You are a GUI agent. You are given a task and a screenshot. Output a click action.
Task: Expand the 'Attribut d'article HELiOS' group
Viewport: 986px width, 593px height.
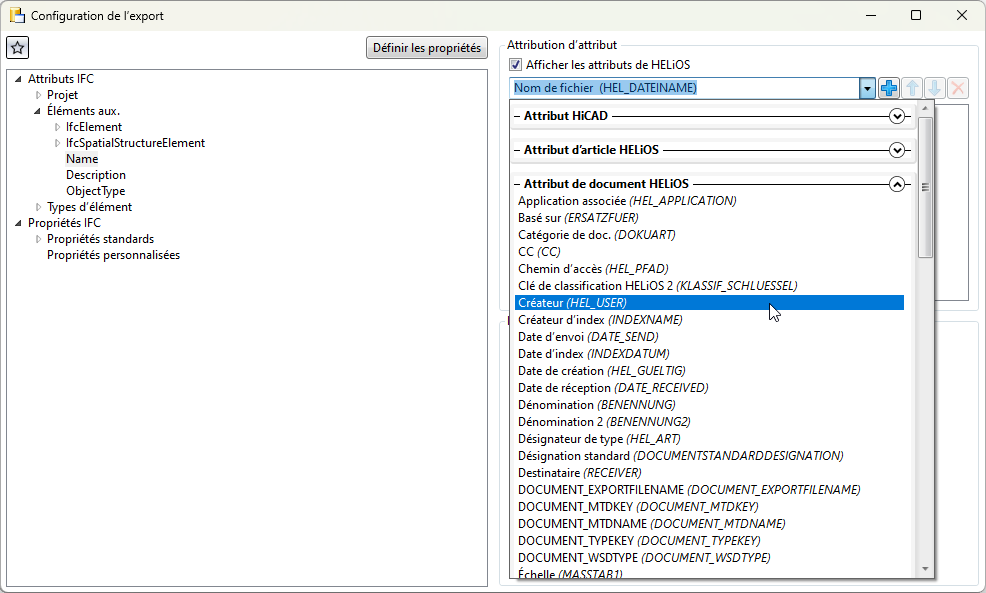897,151
